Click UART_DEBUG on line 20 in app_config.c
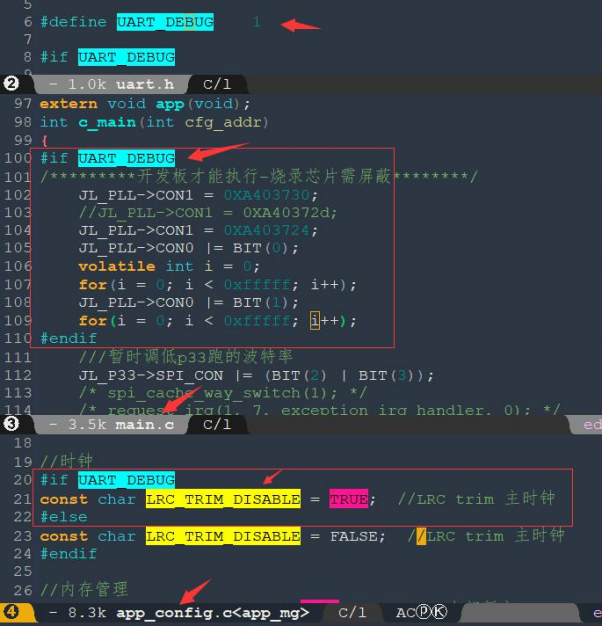This screenshot has width=602, height=626. pos(127,479)
